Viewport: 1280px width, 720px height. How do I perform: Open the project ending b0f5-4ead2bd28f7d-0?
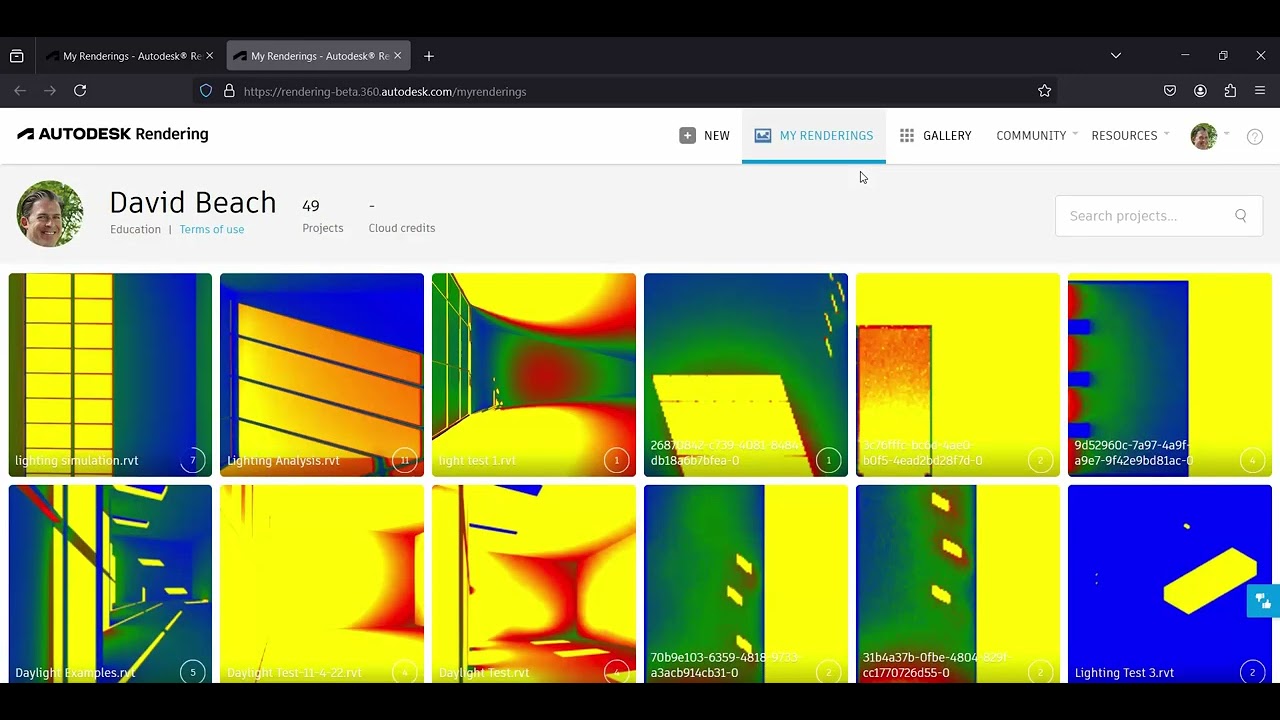point(958,375)
